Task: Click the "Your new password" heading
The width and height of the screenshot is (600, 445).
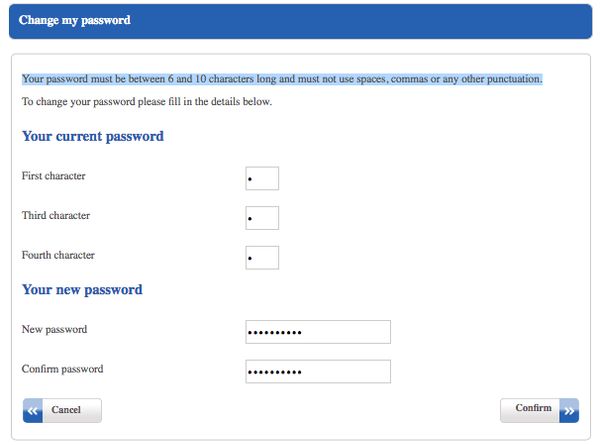Action: 82,290
